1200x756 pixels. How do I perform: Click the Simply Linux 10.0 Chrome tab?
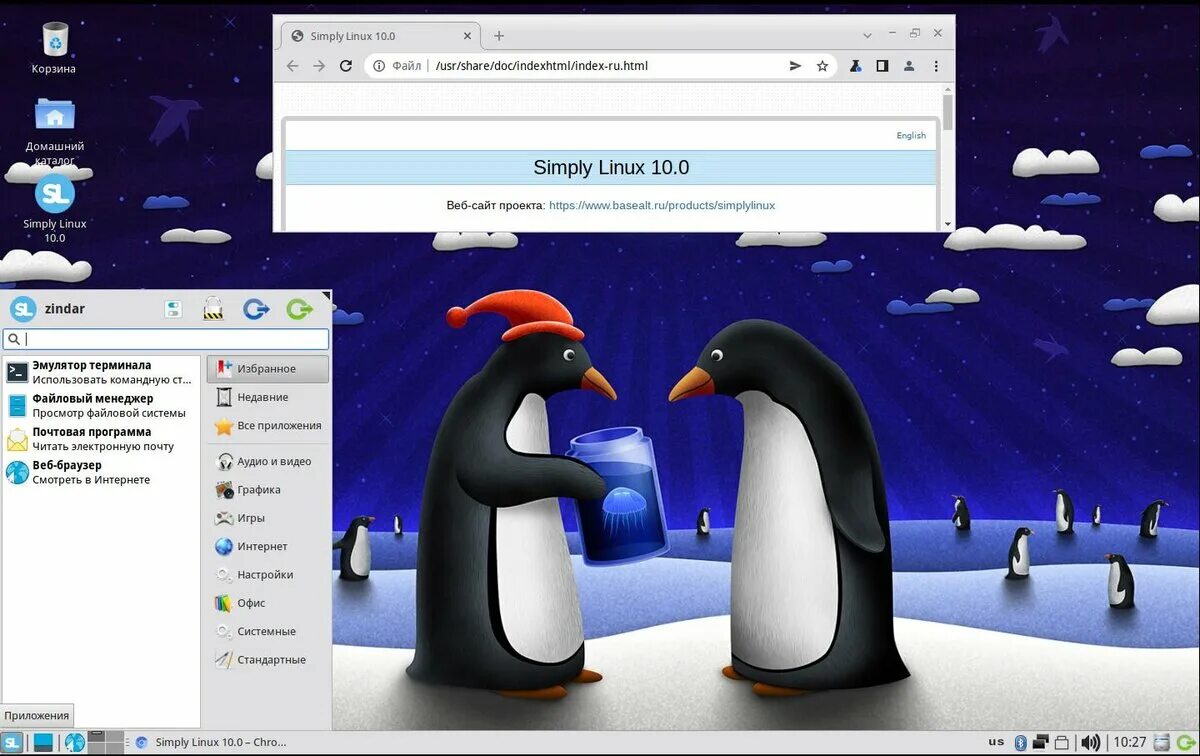380,36
